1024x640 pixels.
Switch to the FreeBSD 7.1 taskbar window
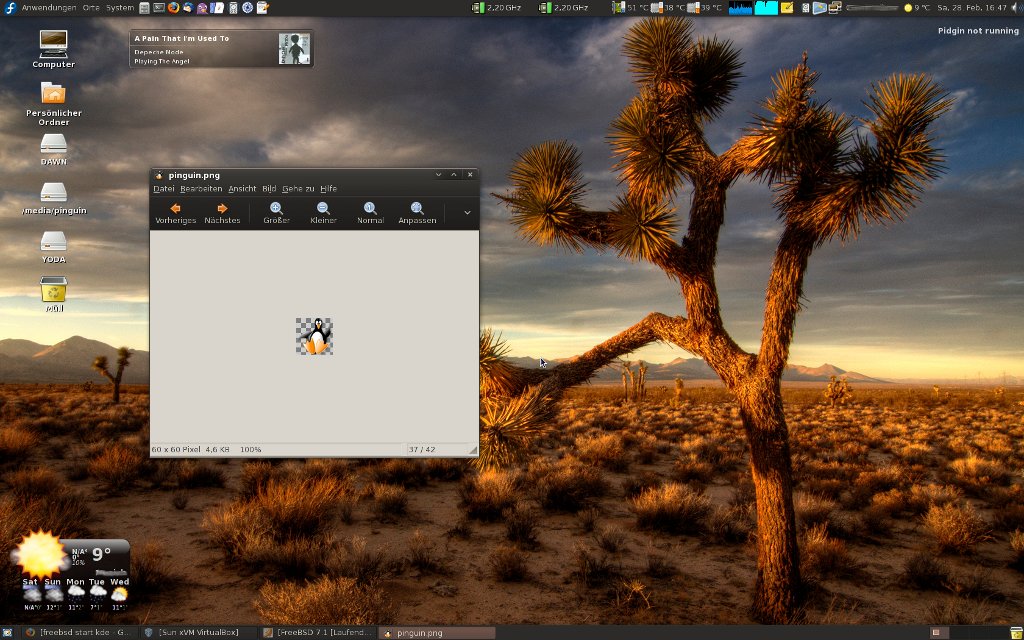(316, 632)
